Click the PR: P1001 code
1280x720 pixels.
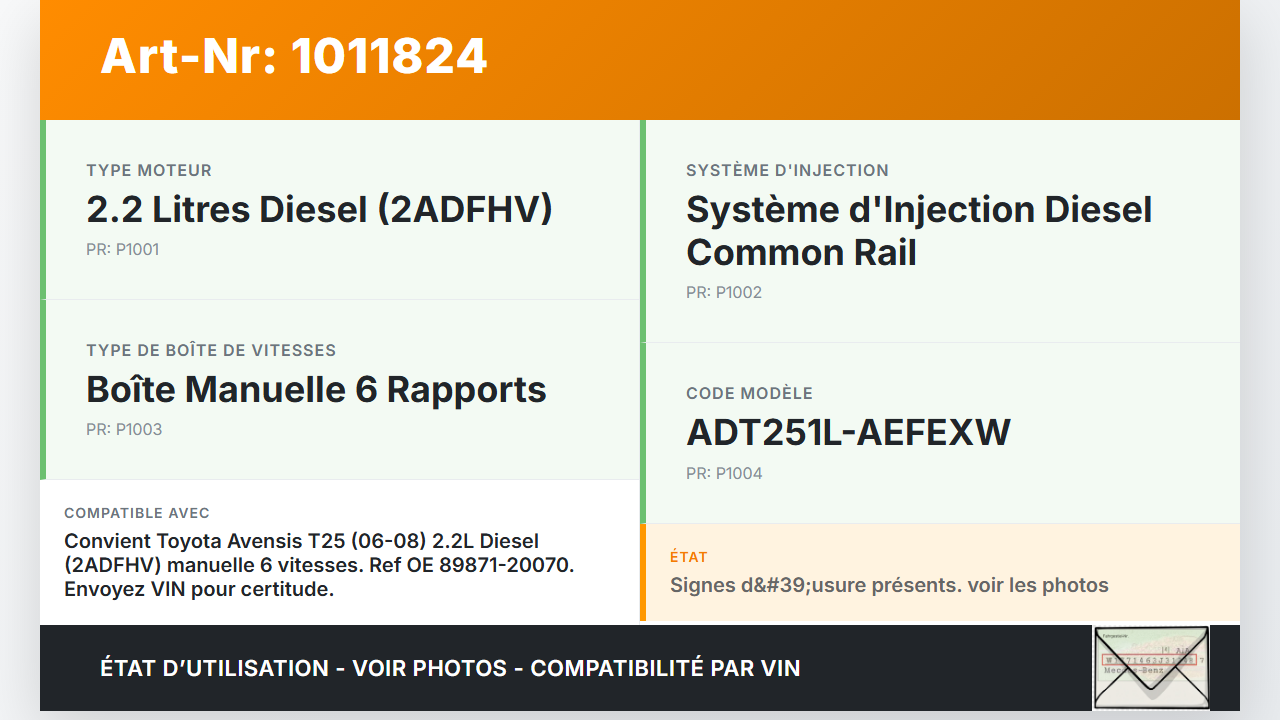(122, 249)
